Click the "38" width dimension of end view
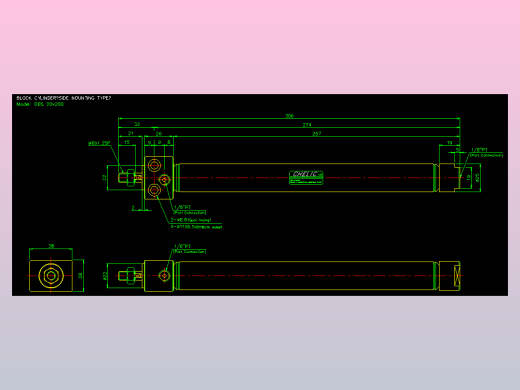 point(51,246)
